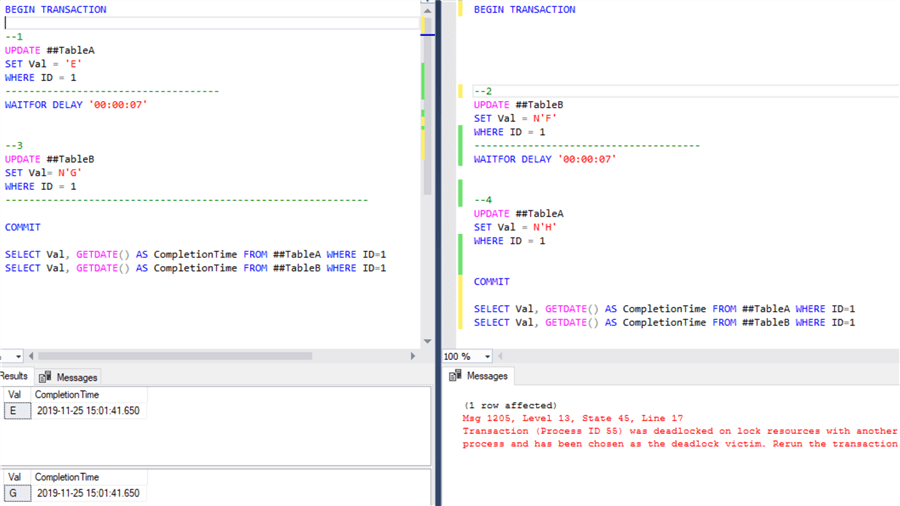Screen dimensions: 900x506
Task: Click the Messages tab icon in left pane
Action: tap(45, 377)
